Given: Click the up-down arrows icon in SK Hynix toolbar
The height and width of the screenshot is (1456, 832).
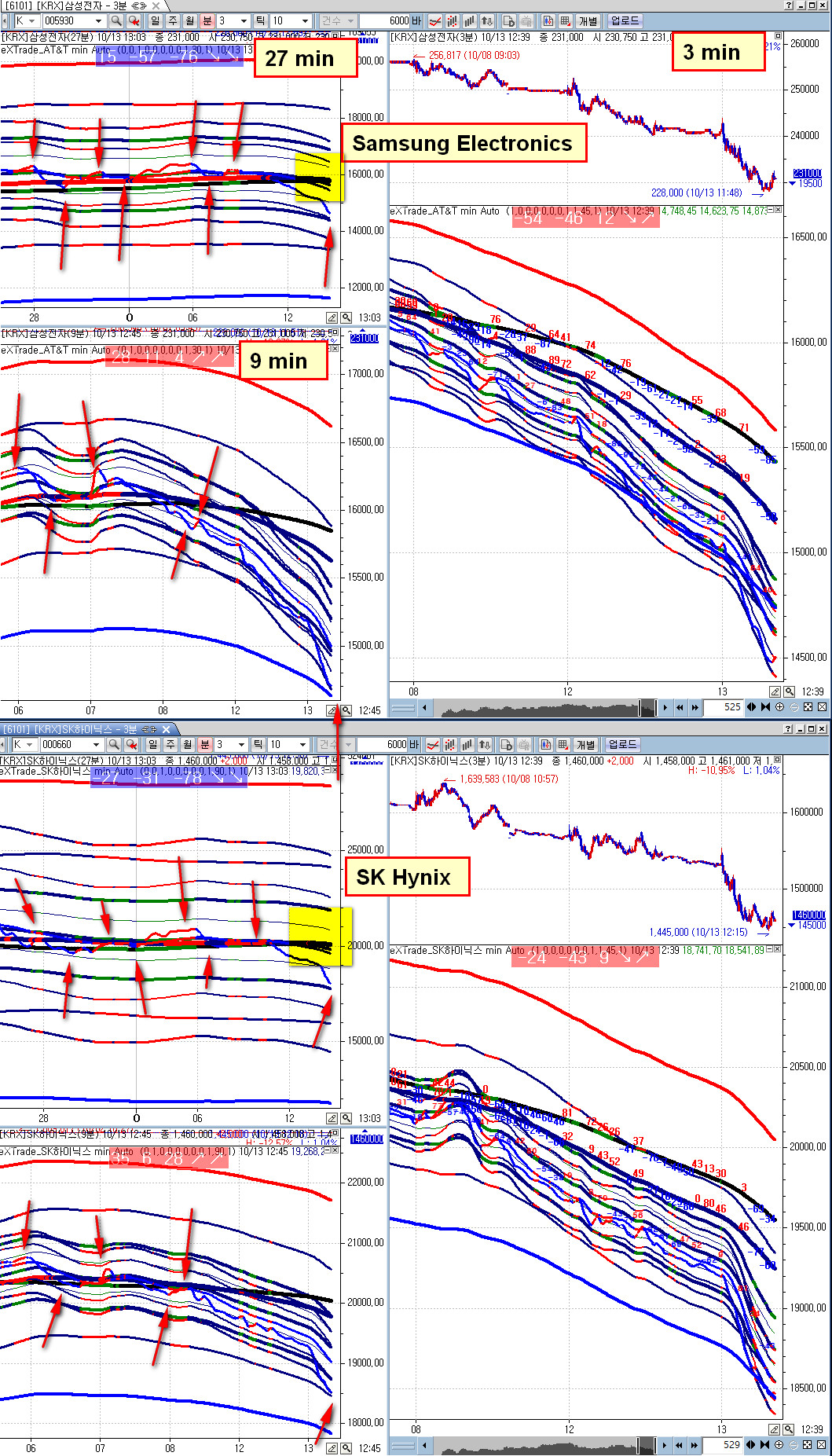Looking at the screenshot, I should [x=486, y=744].
